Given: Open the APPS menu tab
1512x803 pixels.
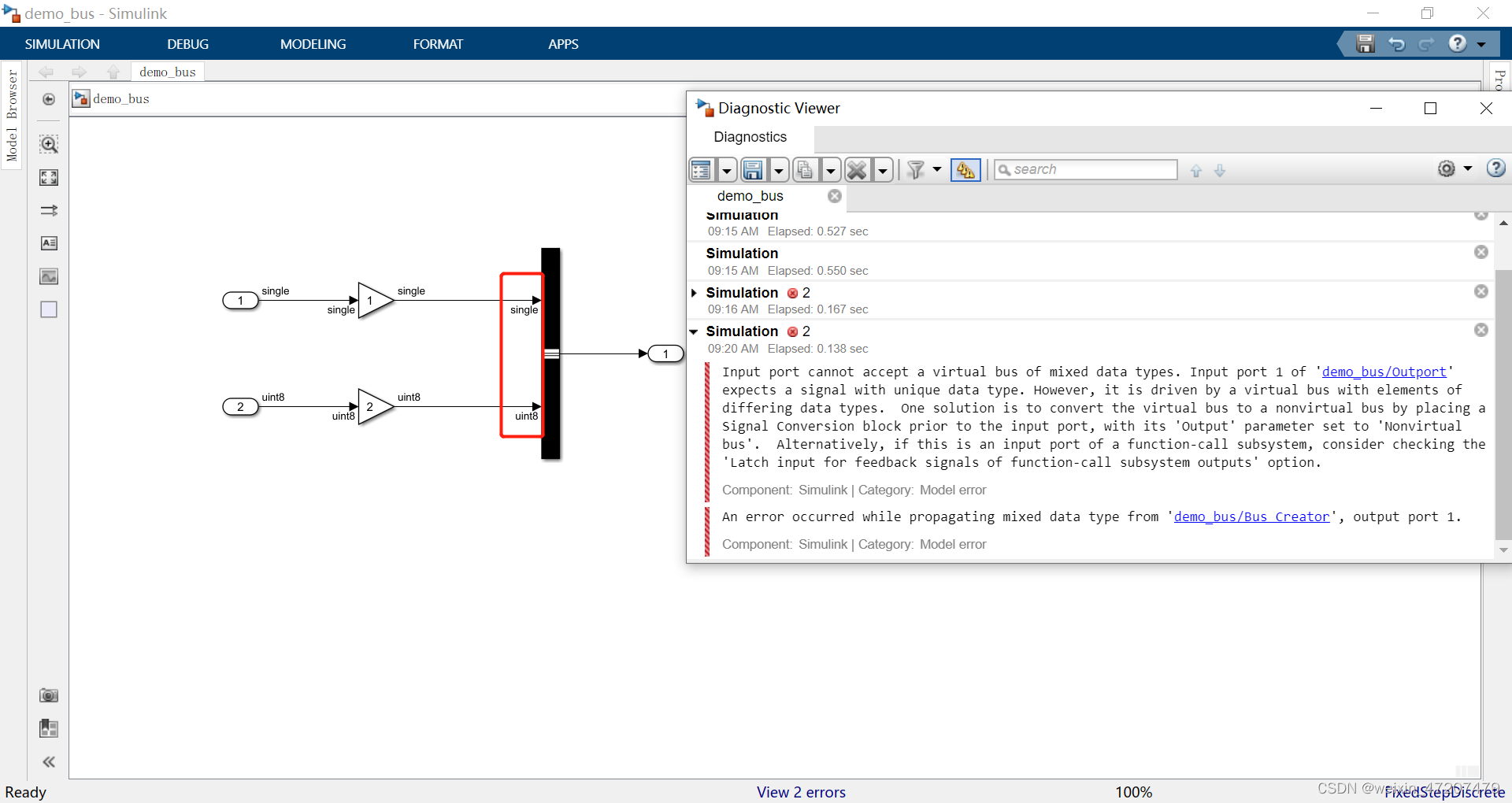Looking at the screenshot, I should click(x=563, y=43).
